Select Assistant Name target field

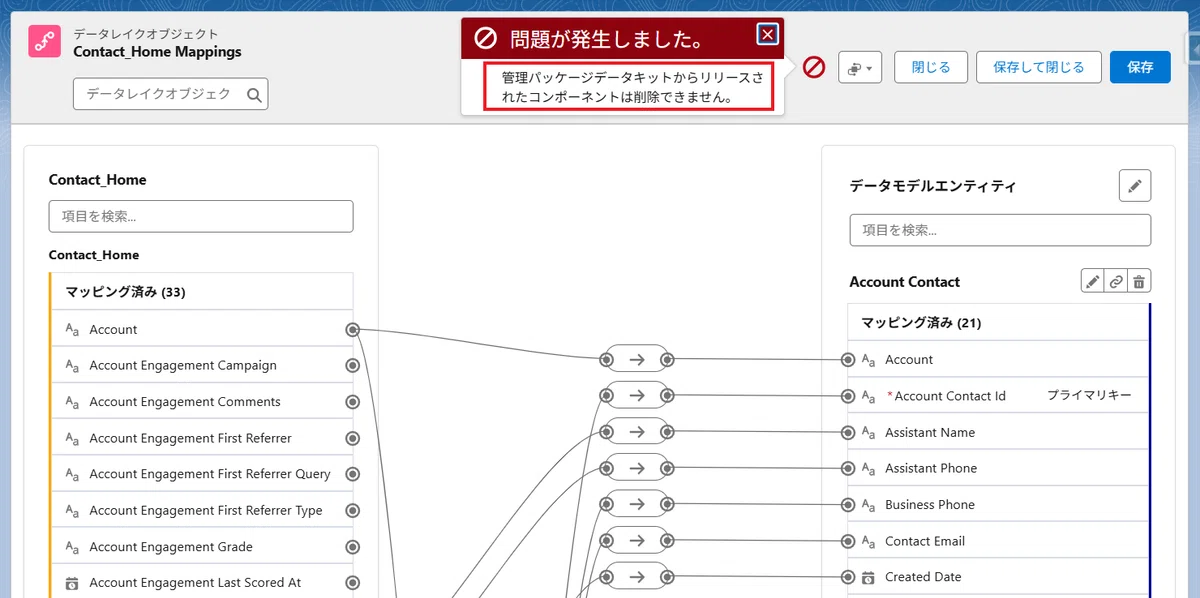click(x=998, y=432)
